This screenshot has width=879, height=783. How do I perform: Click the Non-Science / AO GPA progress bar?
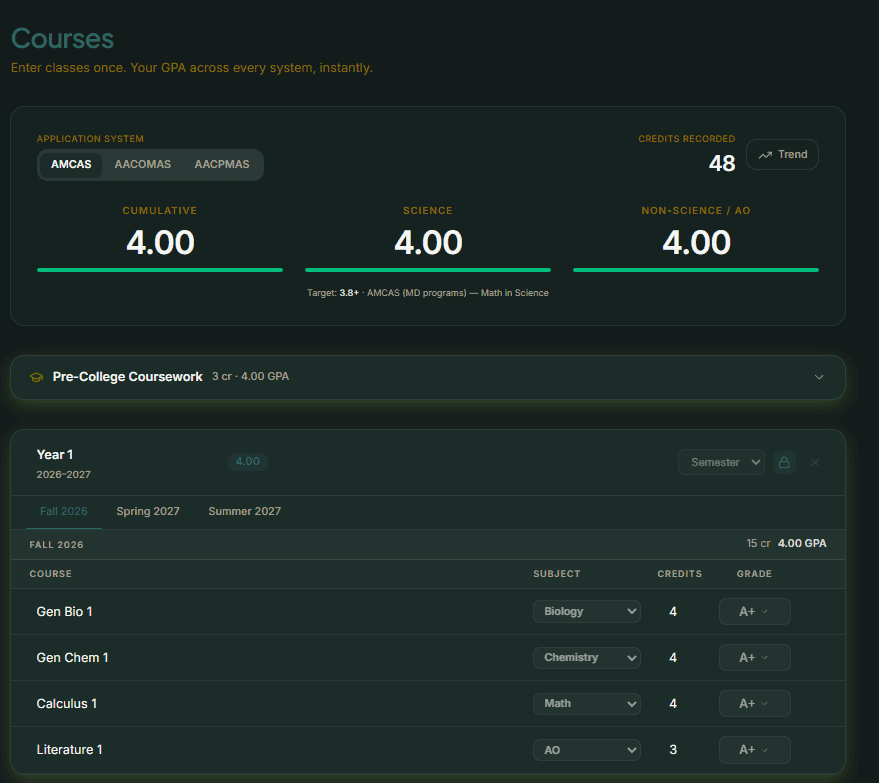[696, 270]
